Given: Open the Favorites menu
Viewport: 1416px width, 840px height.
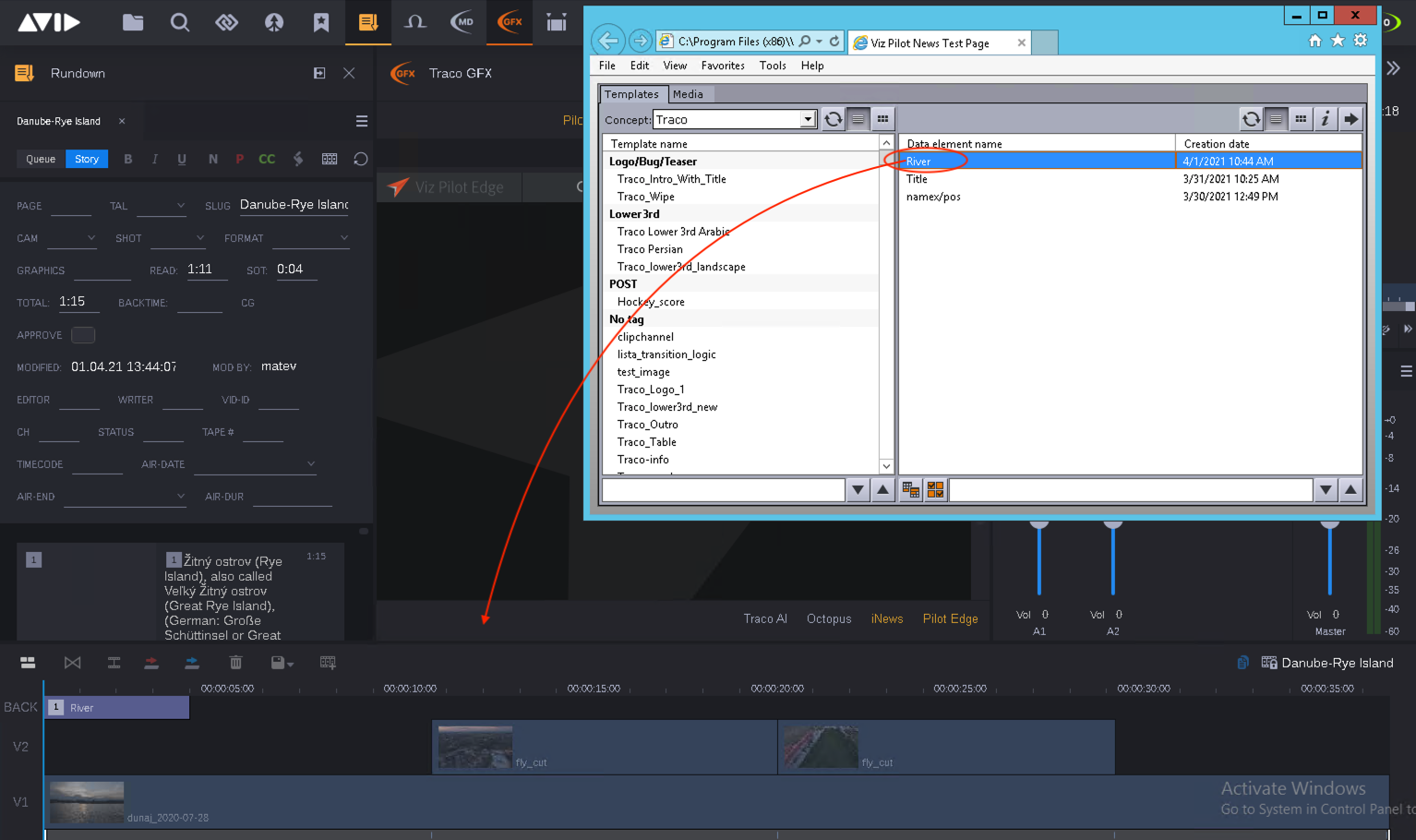Looking at the screenshot, I should click(723, 66).
